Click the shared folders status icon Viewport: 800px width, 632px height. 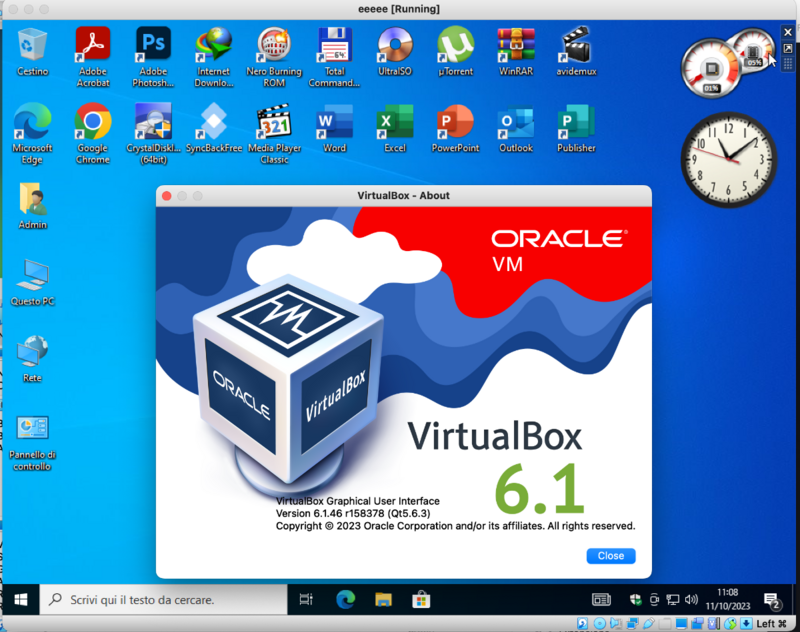[665, 623]
